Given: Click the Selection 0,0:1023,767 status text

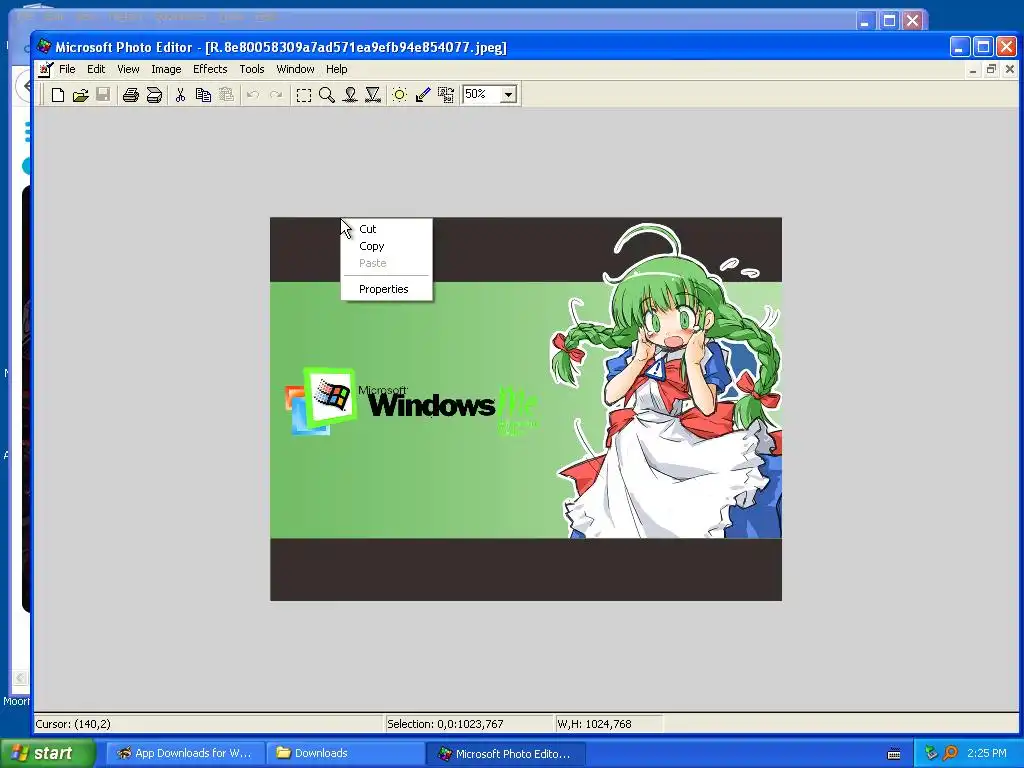Looking at the screenshot, I should pyautogui.click(x=445, y=724).
